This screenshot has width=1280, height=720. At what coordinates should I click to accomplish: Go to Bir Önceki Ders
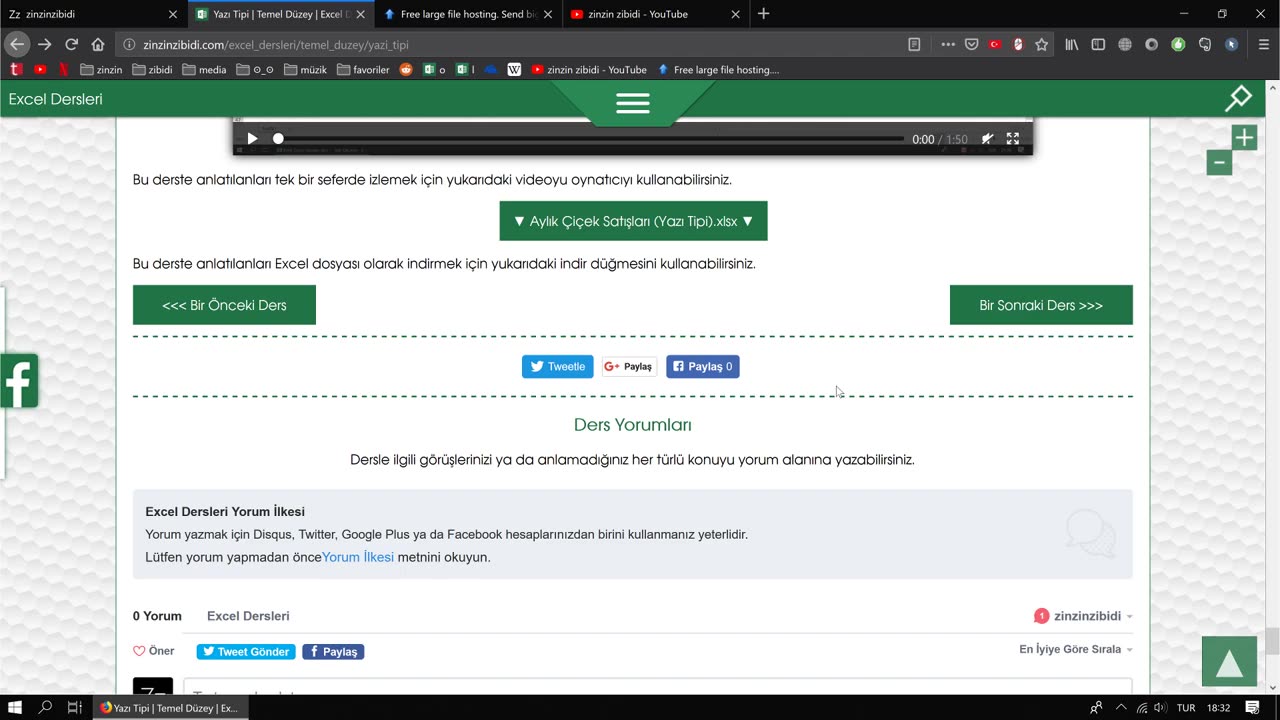(224, 305)
